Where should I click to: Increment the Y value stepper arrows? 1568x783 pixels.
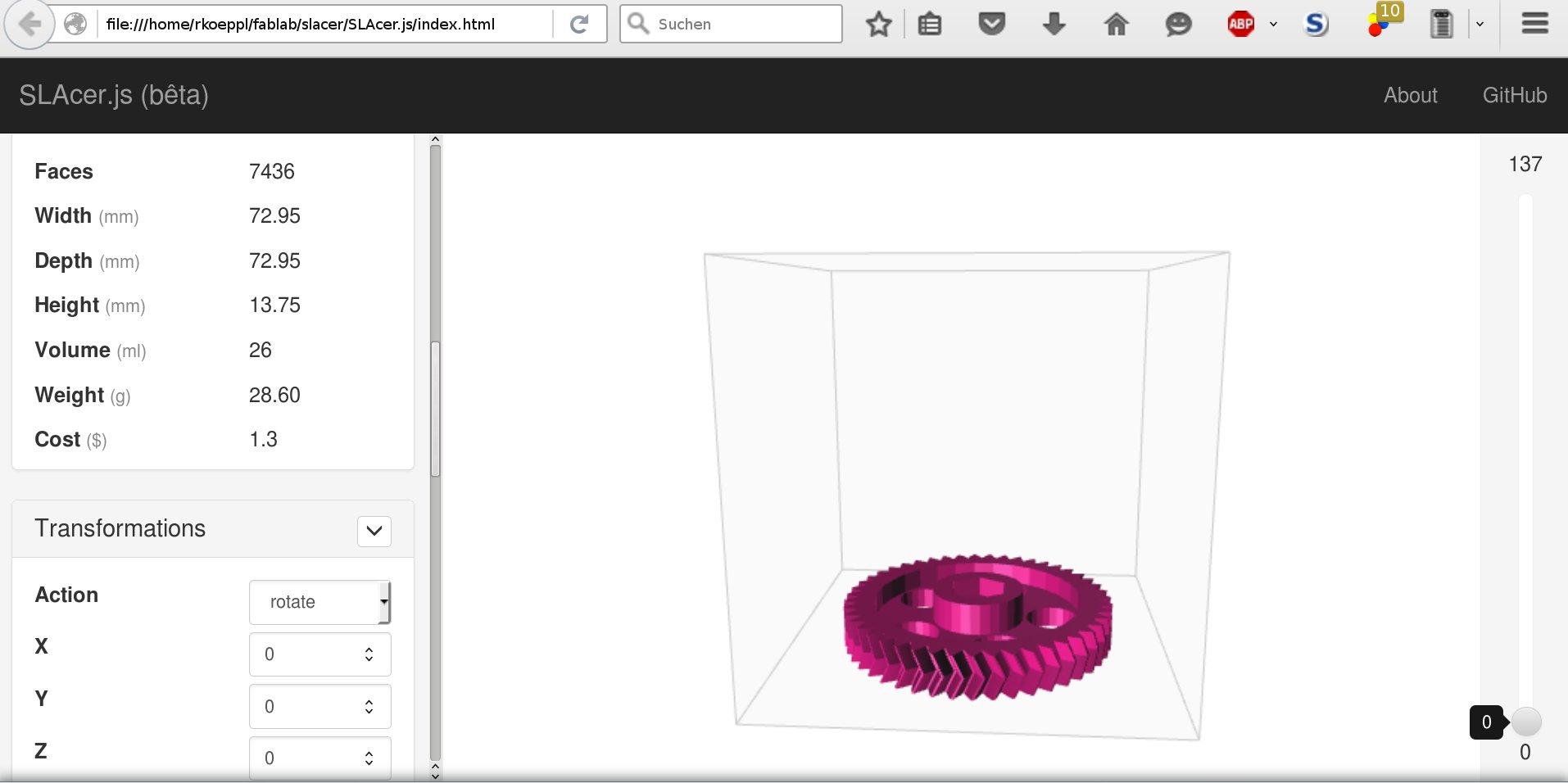[x=369, y=706]
